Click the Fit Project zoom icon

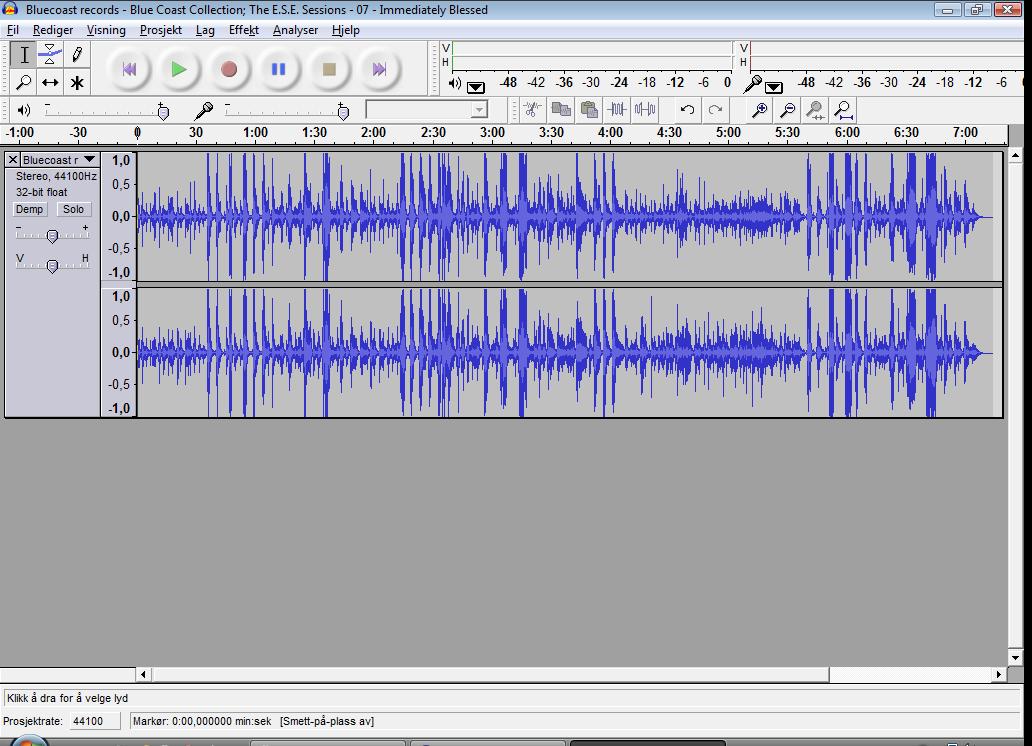[x=843, y=110]
